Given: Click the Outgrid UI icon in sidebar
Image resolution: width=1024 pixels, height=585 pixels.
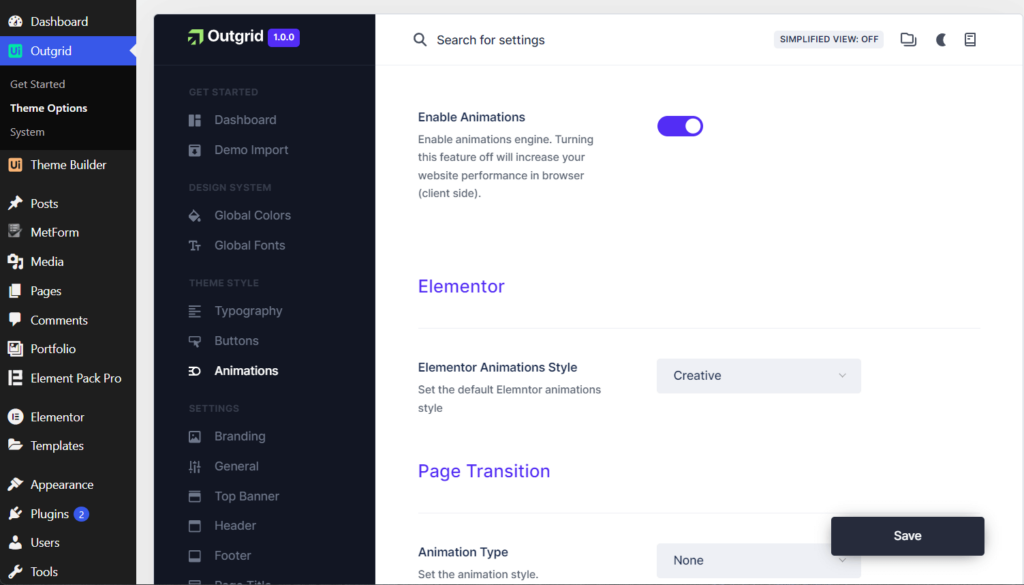Looking at the screenshot, I should click(15, 51).
